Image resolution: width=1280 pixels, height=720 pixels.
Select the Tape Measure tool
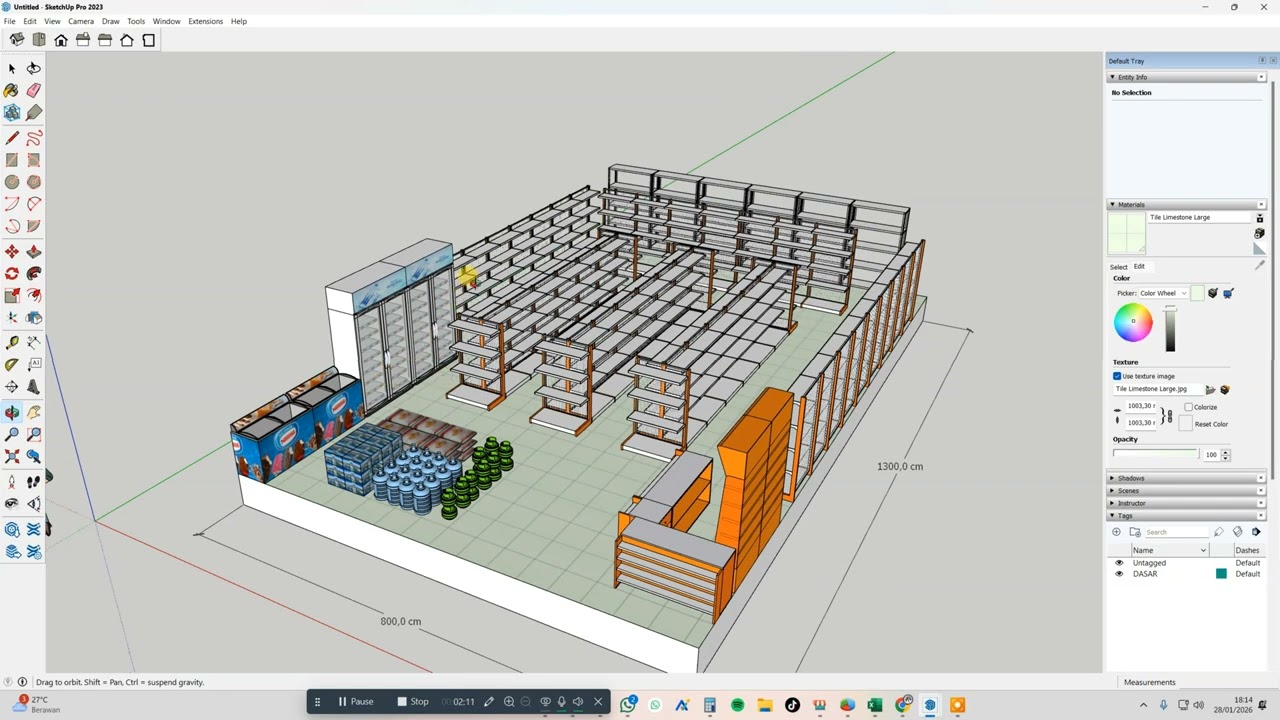tap(12, 342)
